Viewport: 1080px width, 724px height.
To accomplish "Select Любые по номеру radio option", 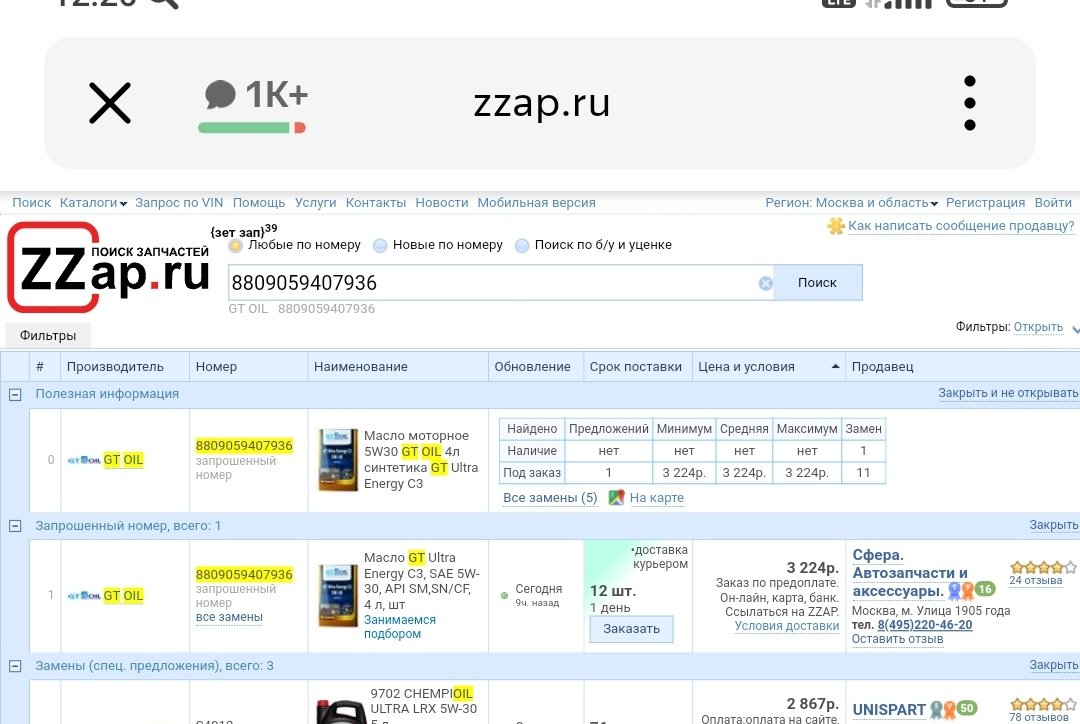I will [x=236, y=245].
